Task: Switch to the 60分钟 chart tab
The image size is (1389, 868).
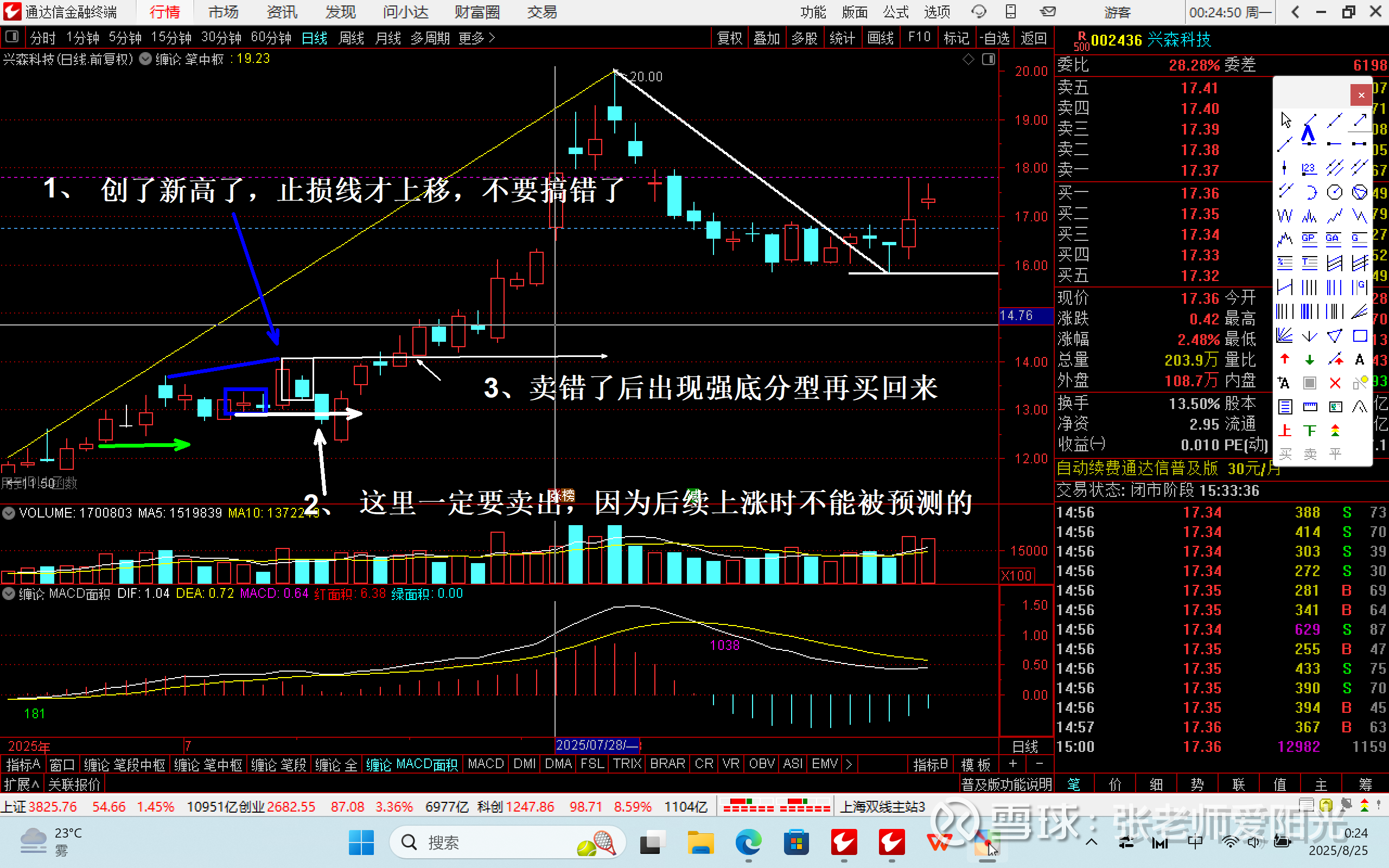Action: pyautogui.click(x=271, y=38)
